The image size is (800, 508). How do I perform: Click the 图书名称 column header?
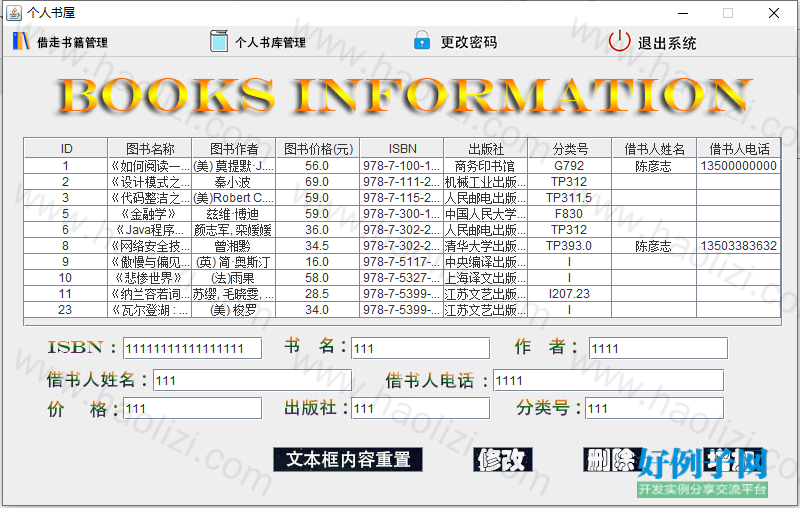[x=149, y=148]
